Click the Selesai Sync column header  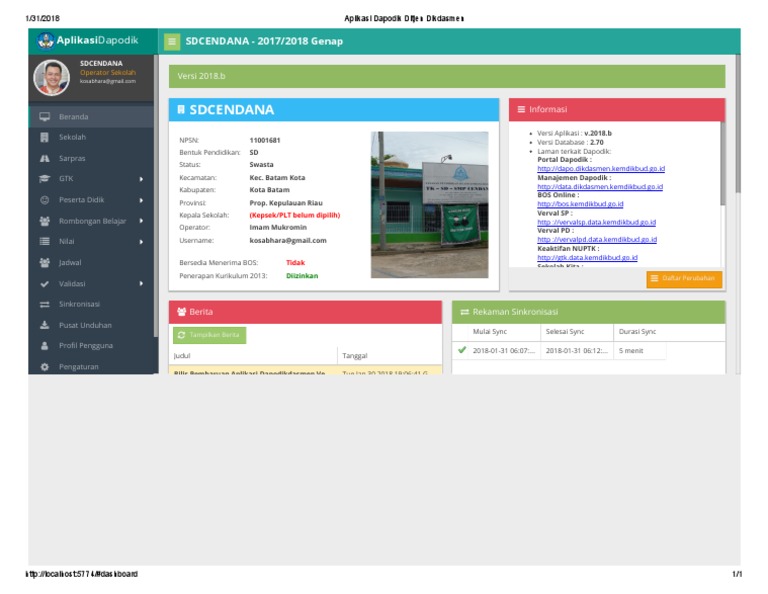pos(577,332)
